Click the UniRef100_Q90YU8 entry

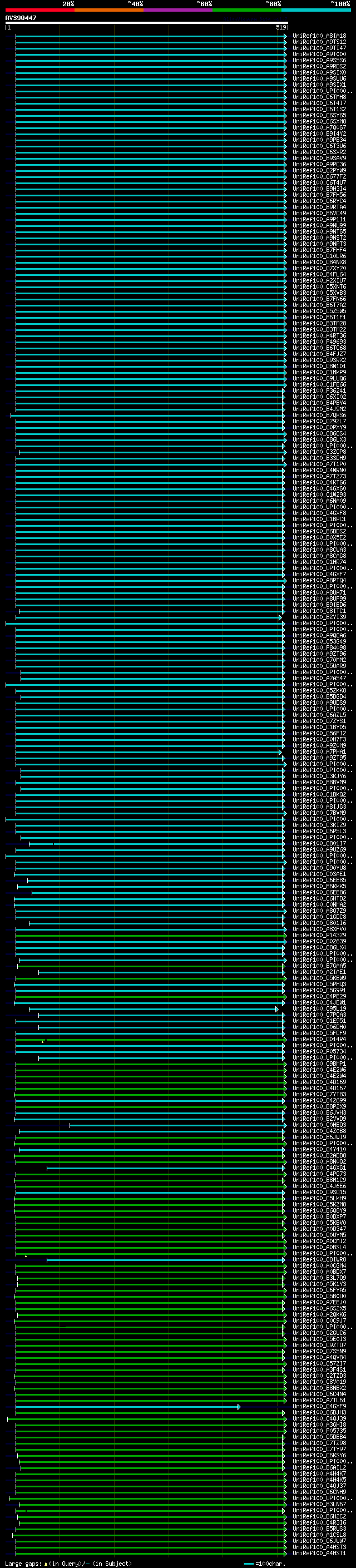coord(319,868)
